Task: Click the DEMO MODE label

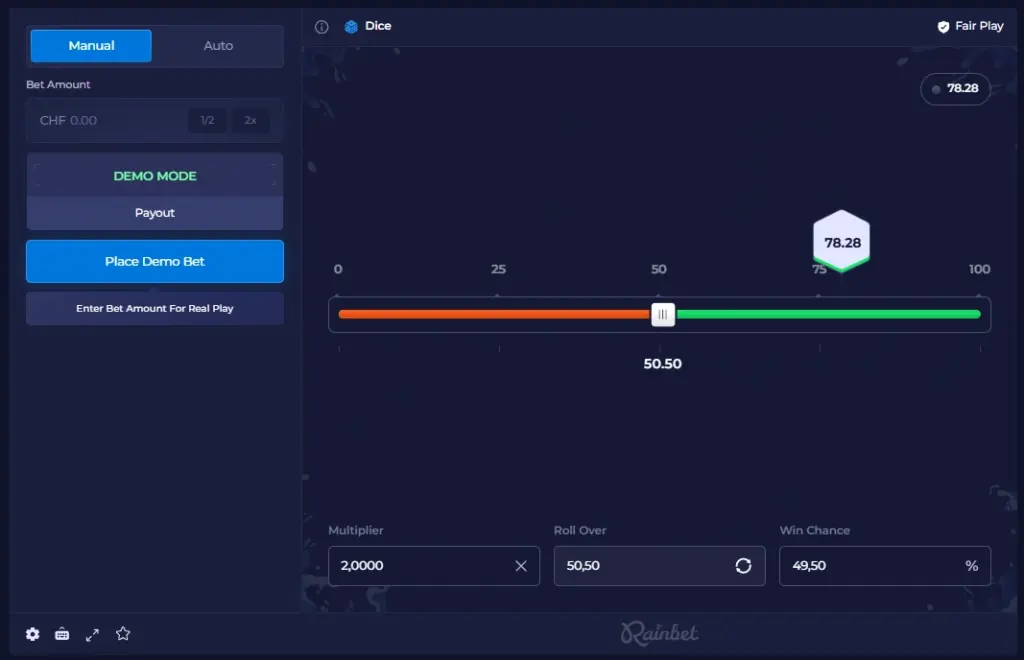Action: pos(155,176)
